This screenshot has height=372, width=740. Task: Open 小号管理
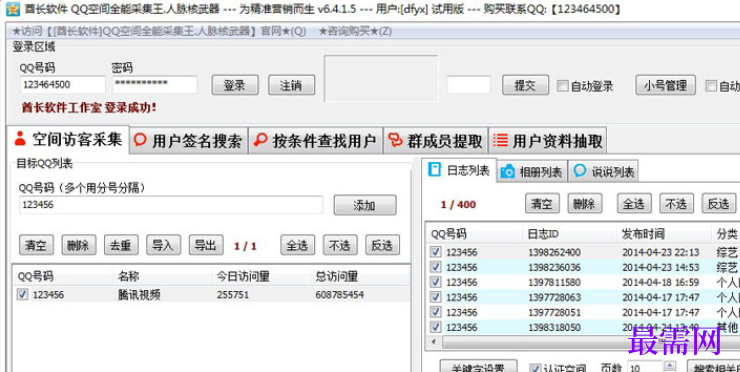point(665,85)
